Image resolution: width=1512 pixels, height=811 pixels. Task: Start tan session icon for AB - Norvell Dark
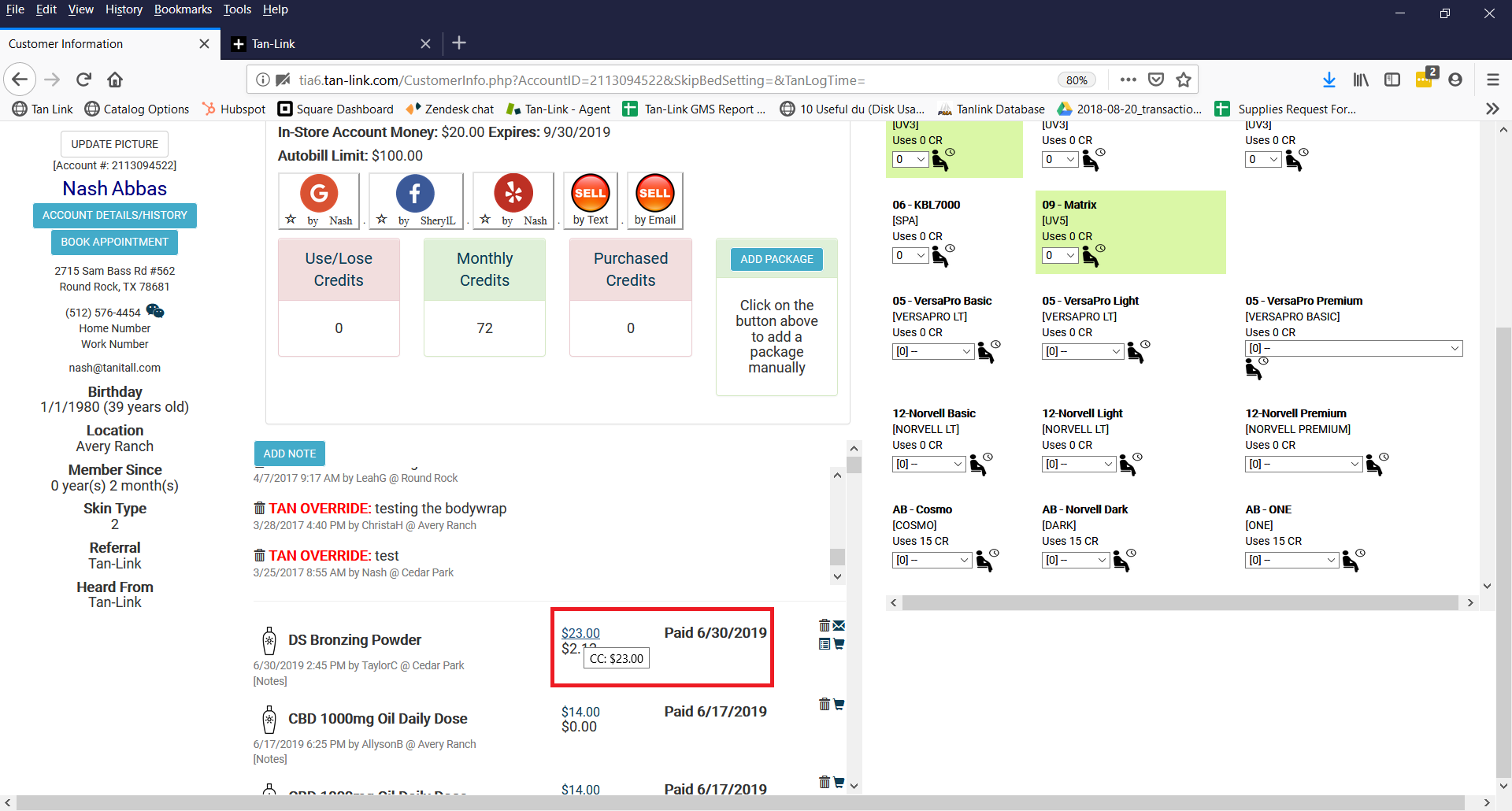click(1124, 560)
